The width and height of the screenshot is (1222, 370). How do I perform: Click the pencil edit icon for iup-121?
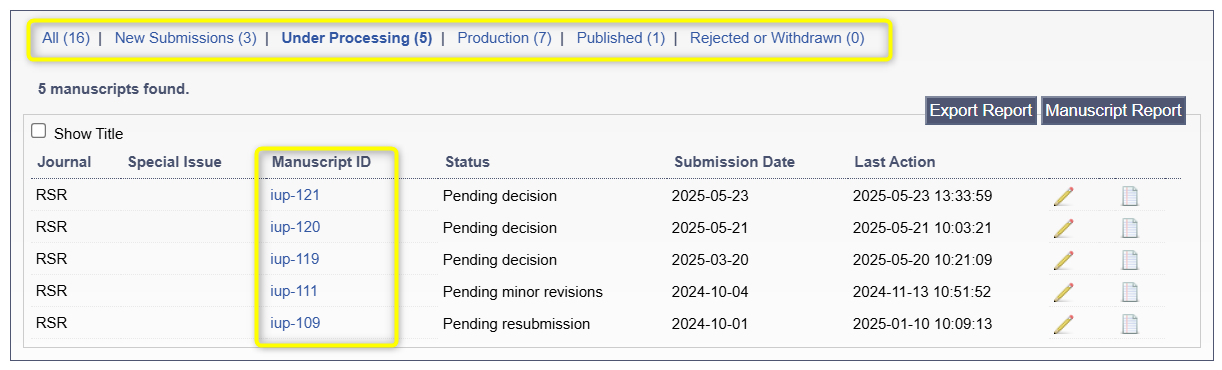[x=1064, y=197]
